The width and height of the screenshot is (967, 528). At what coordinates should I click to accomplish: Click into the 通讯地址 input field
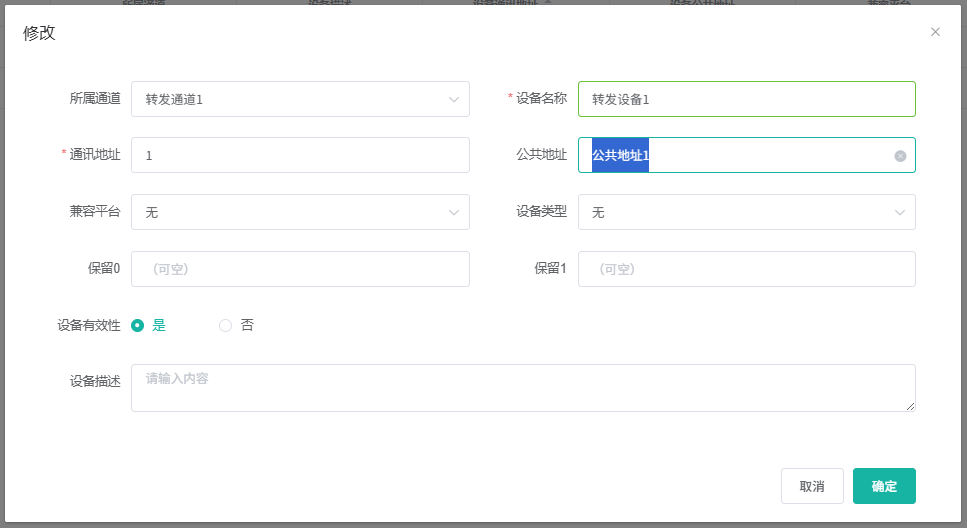click(300, 155)
